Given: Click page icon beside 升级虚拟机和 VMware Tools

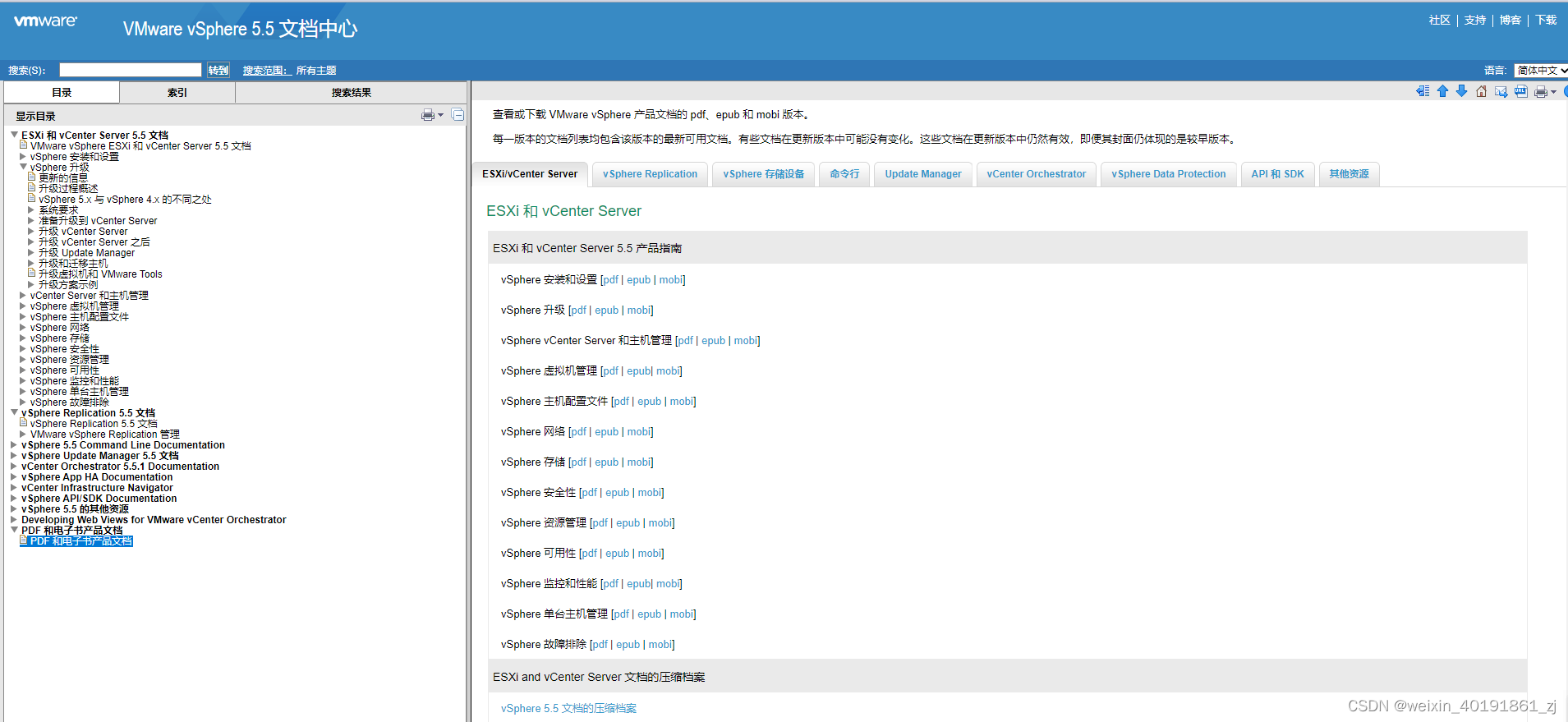Looking at the screenshot, I should tap(32, 274).
